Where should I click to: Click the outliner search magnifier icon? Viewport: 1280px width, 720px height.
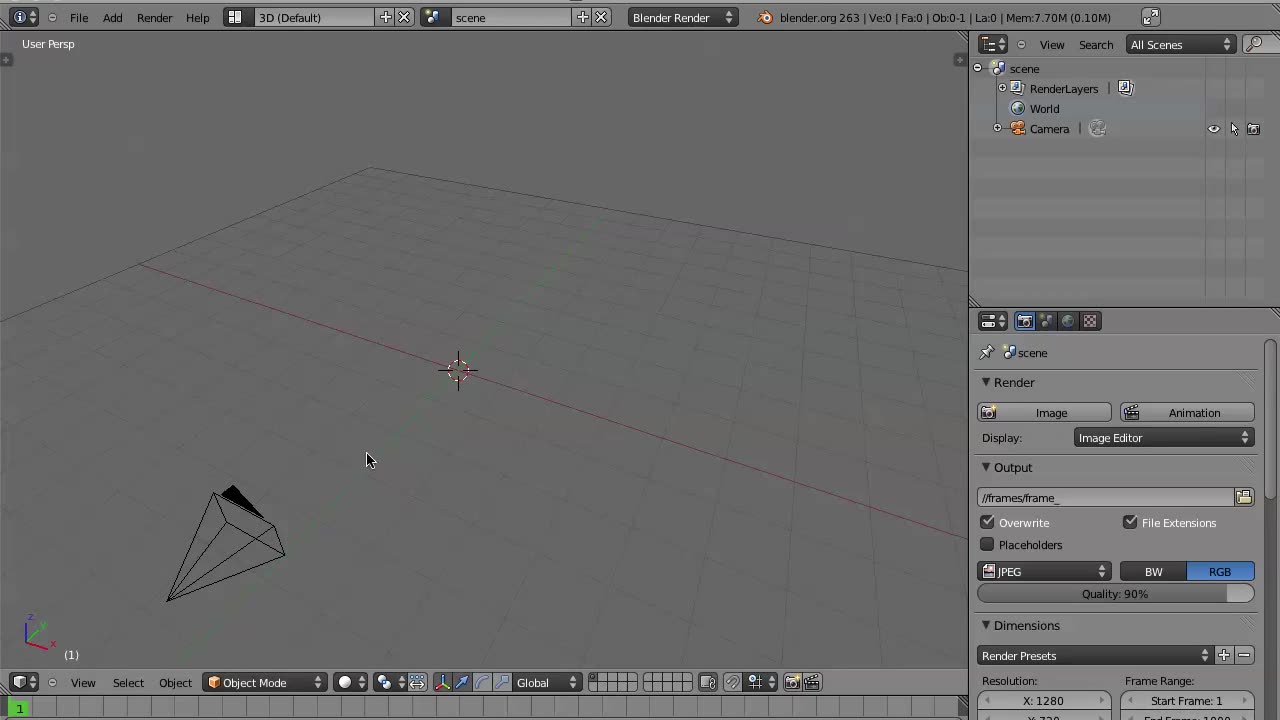[x=1253, y=44]
